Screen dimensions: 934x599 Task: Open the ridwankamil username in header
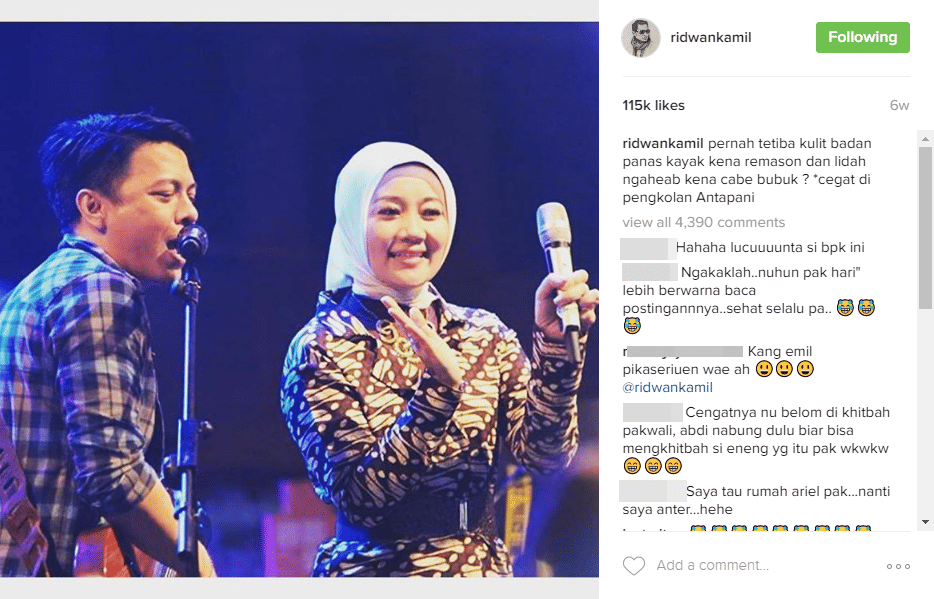tap(711, 38)
